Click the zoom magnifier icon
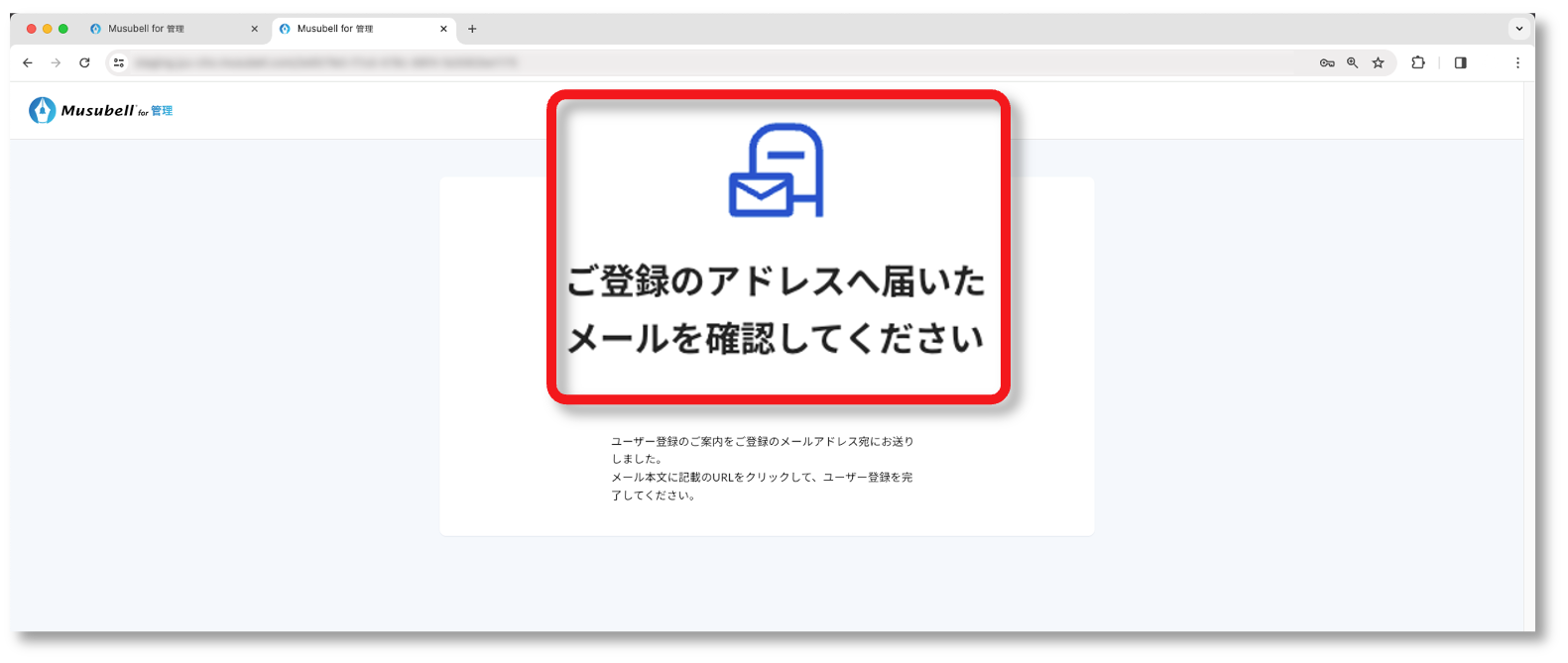This screenshot has height=663, width=1568. coord(1352,62)
